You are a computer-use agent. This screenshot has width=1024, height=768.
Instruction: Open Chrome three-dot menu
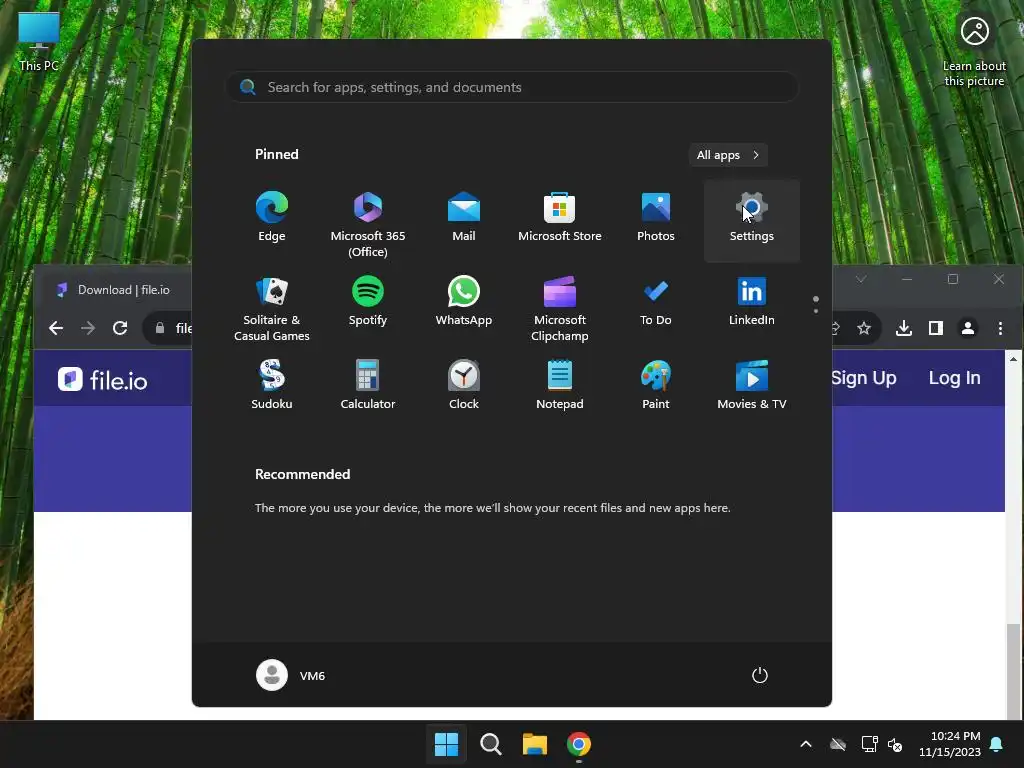pos(1000,328)
